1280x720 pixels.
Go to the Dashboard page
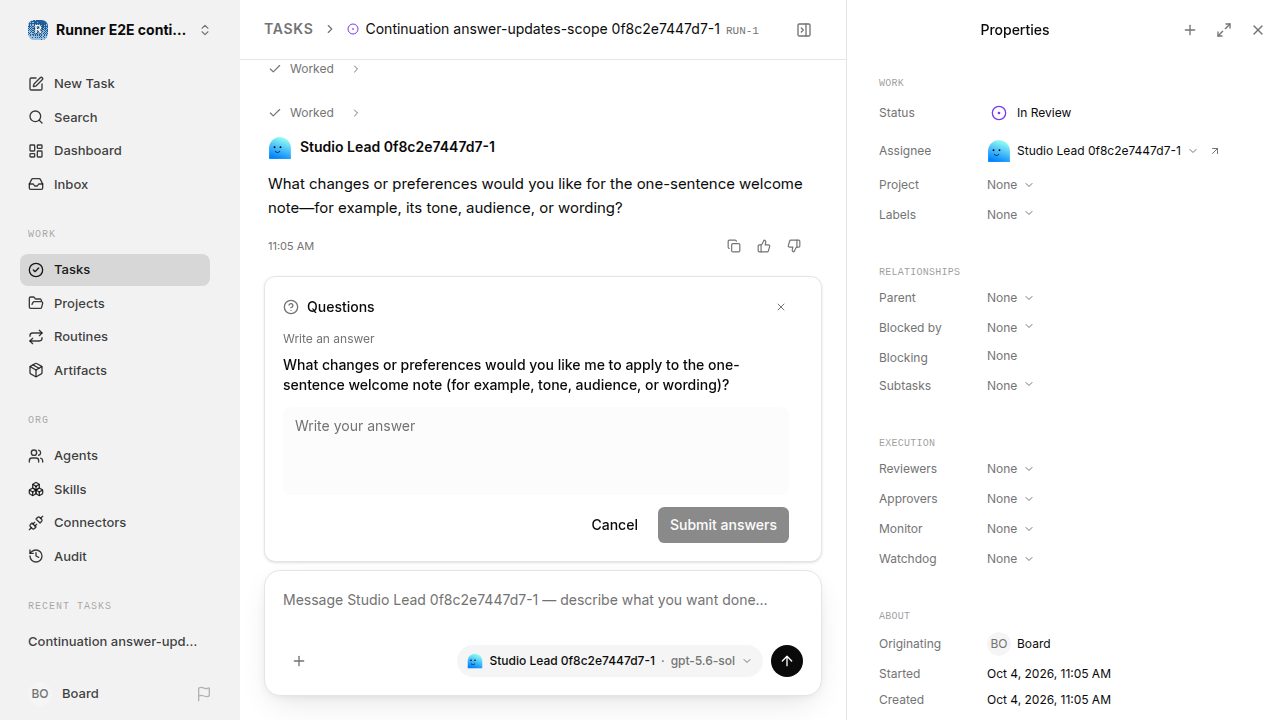[x=115, y=151]
